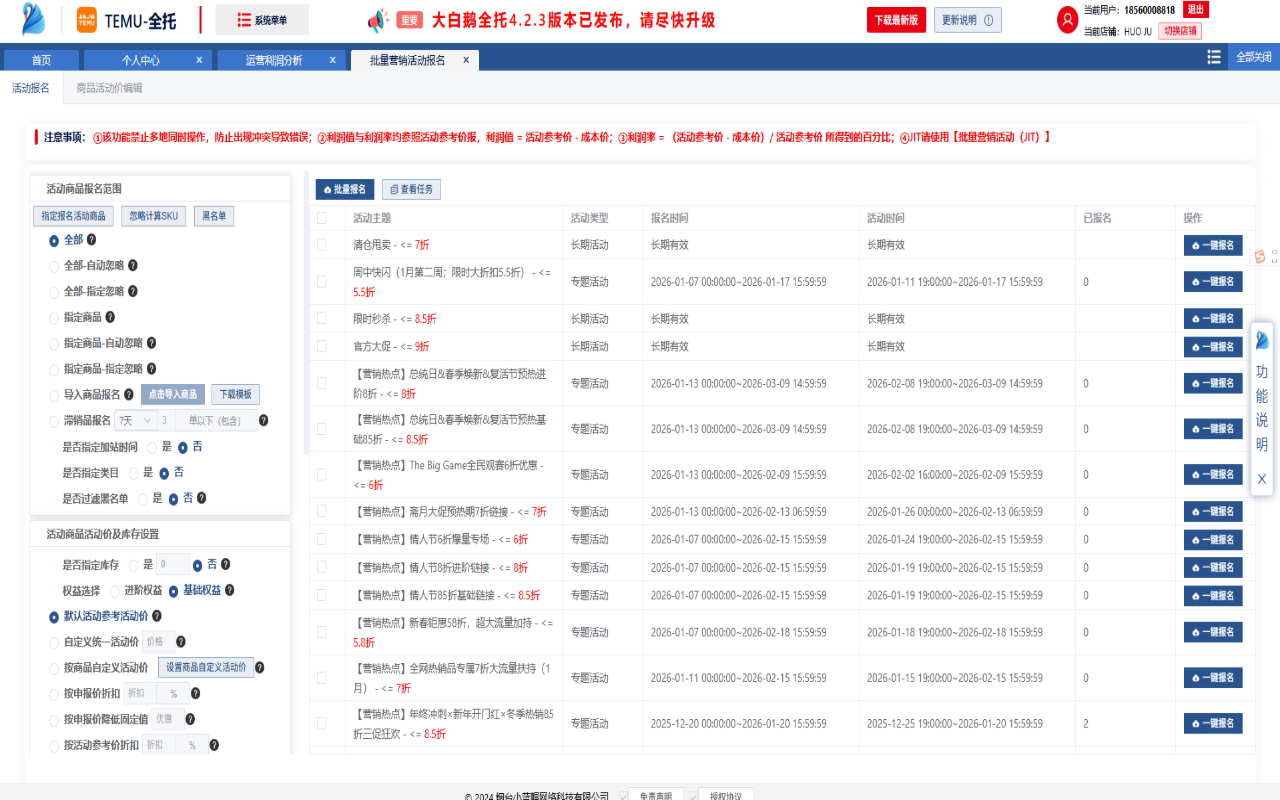
Task: Choose 是 for 是否指定加站时间
Action: pyautogui.click(x=152, y=447)
